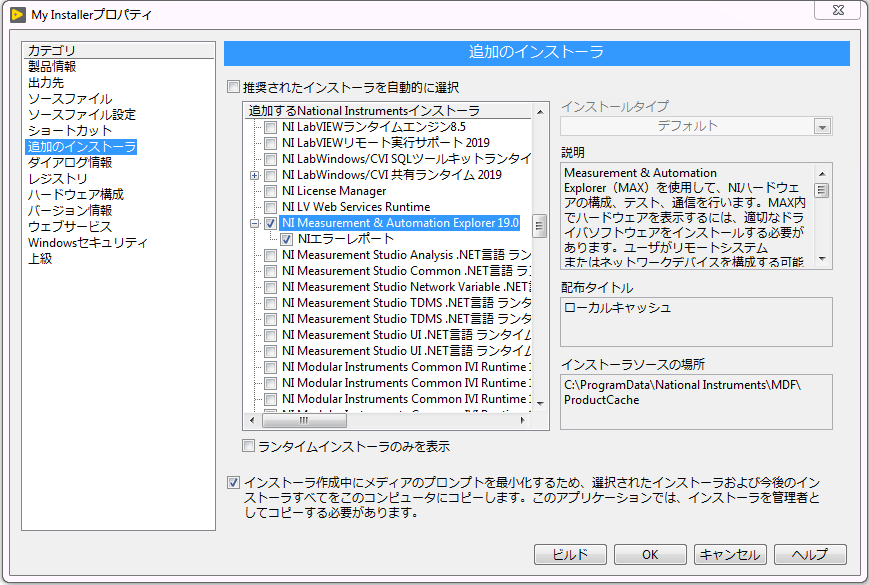Toggle ランタイムインストーラのみを表示 checkbox
Viewport: 869px width, 585px height.
pyautogui.click(x=248, y=446)
